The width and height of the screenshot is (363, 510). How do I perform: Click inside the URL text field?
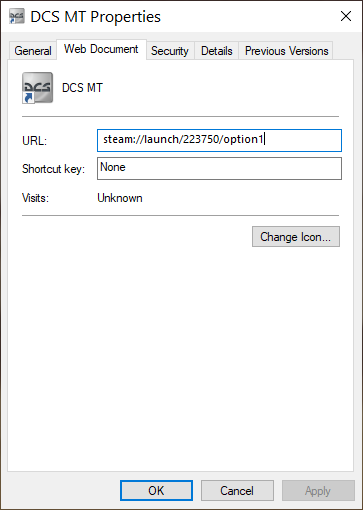point(219,140)
